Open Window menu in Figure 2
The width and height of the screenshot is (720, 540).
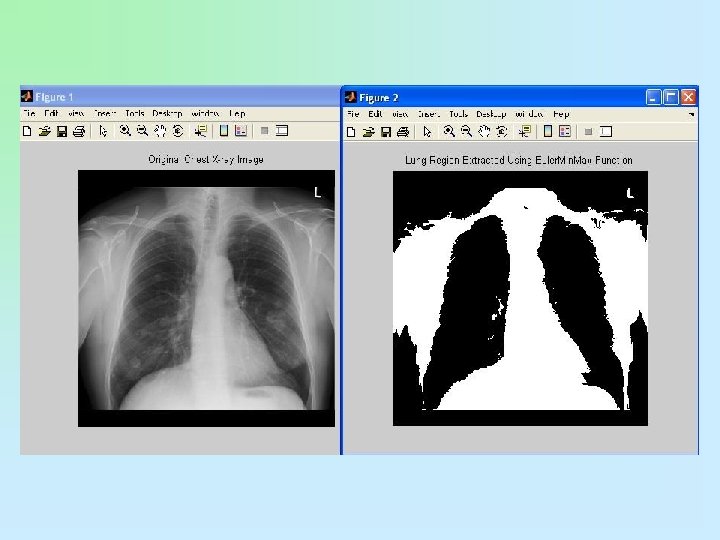pyautogui.click(x=529, y=114)
